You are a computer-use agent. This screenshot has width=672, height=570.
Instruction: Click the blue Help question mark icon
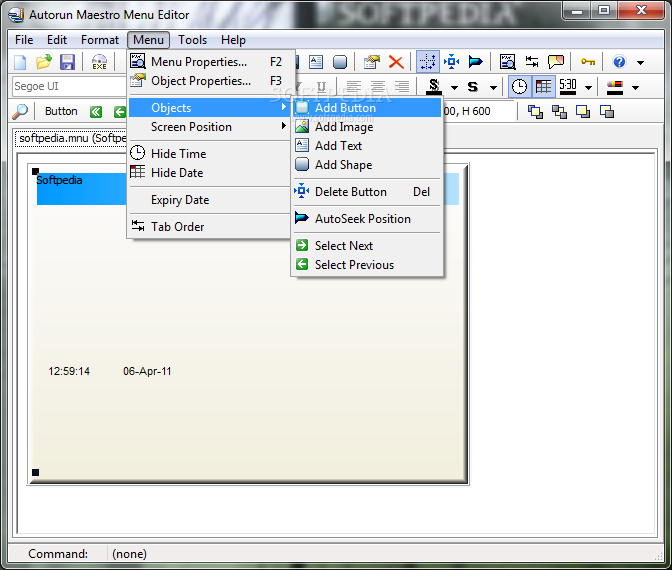[x=619, y=62]
